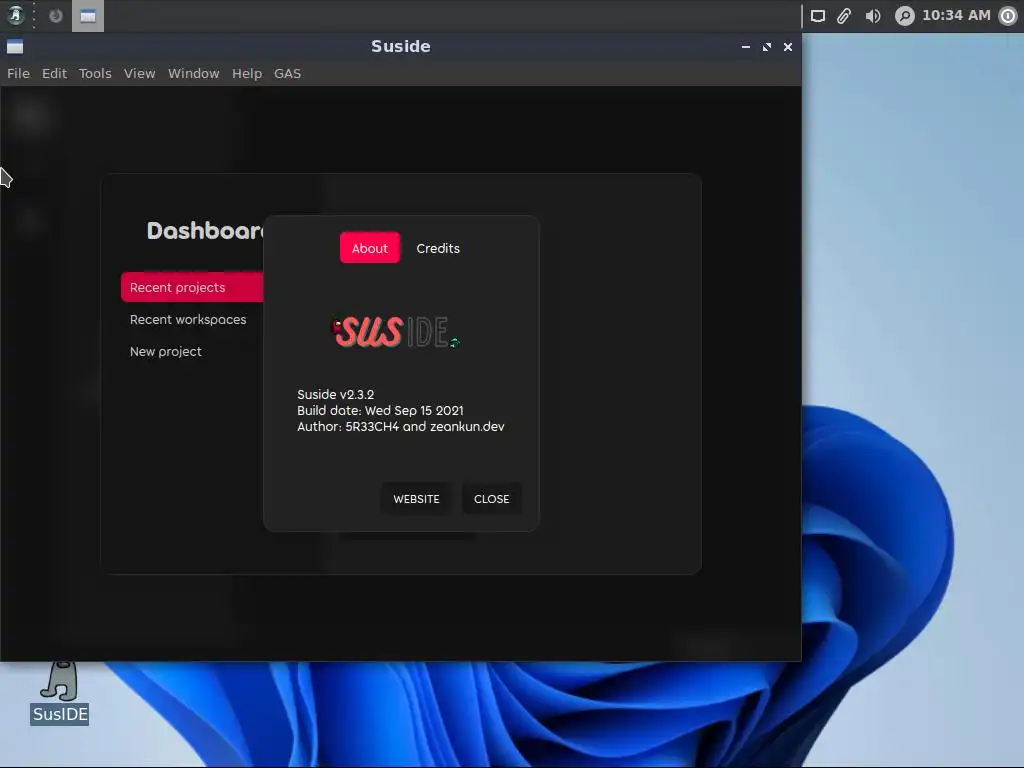
Task: Click the SusIDE logo image
Action: [396, 332]
